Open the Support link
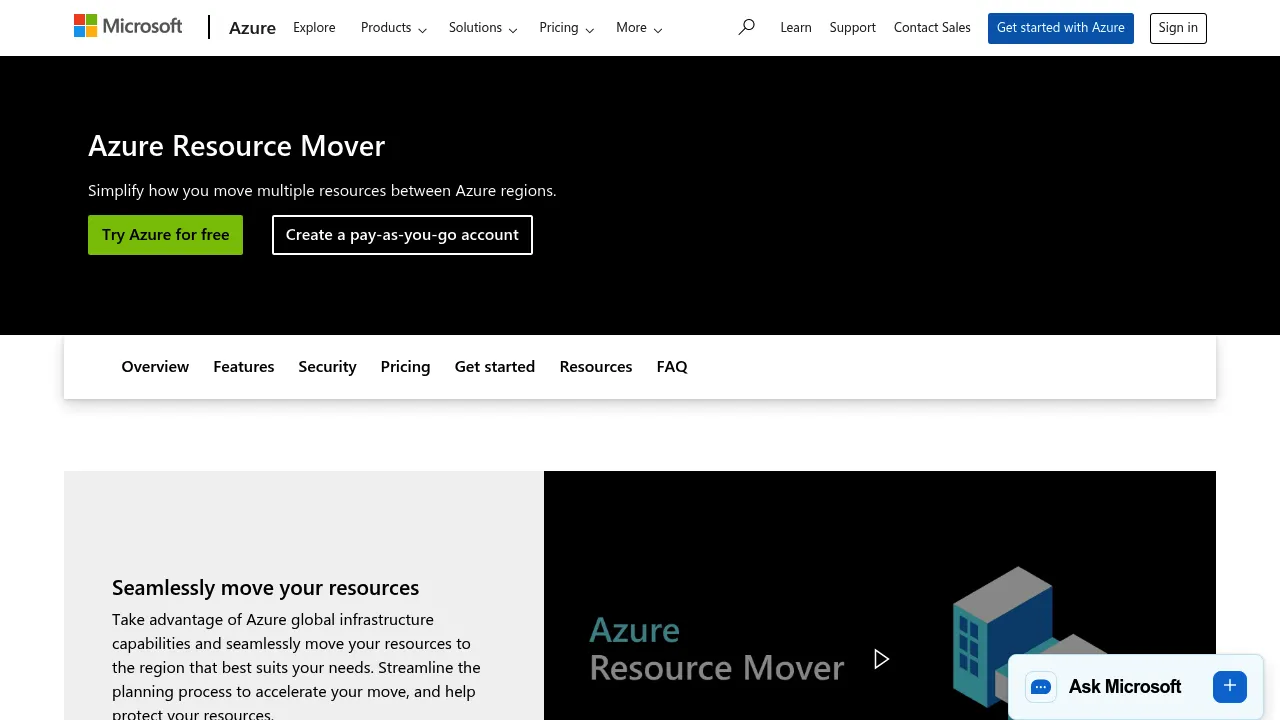The height and width of the screenshot is (720, 1280). [x=853, y=28]
